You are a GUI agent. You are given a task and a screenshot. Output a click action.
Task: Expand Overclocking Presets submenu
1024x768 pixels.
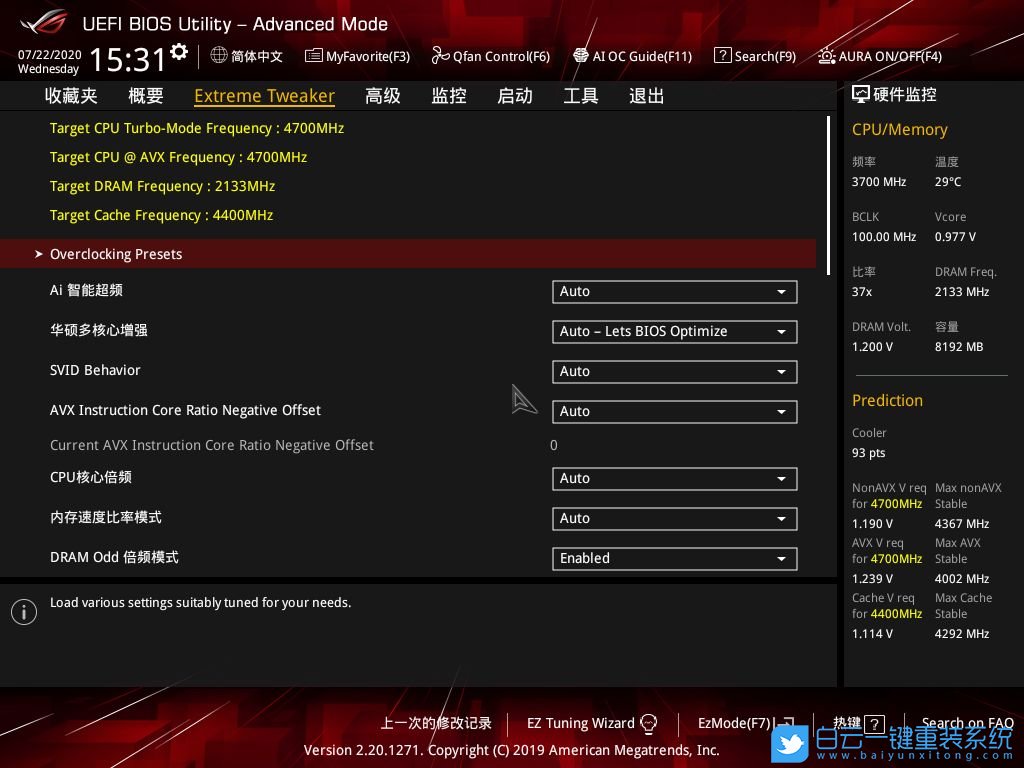(x=116, y=254)
